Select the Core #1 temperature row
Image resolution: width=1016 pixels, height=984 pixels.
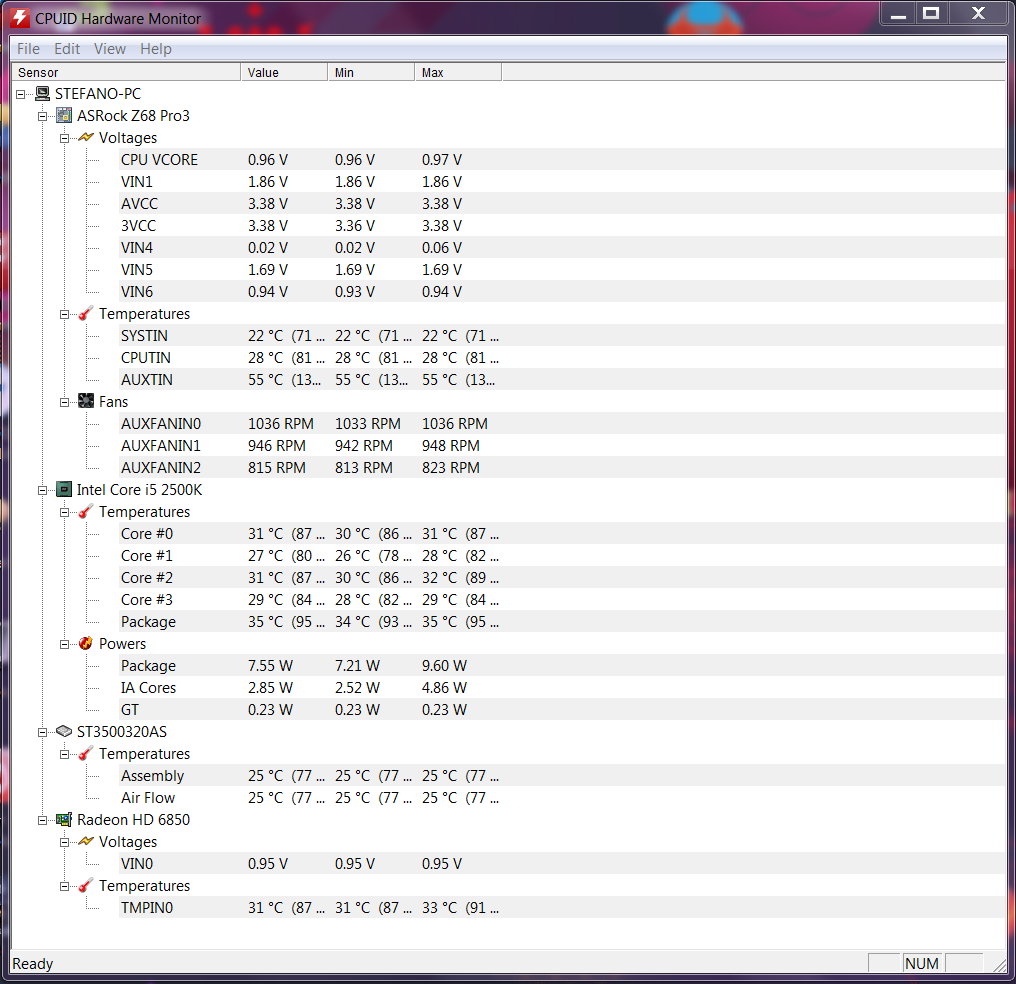coord(562,556)
